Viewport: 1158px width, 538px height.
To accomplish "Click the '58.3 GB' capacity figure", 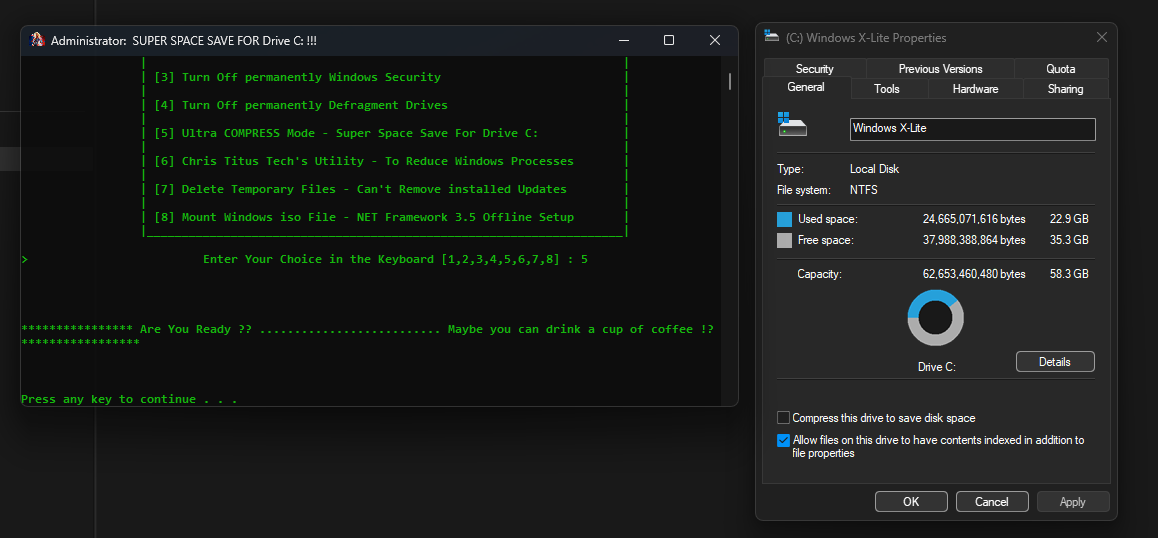I will point(1069,274).
